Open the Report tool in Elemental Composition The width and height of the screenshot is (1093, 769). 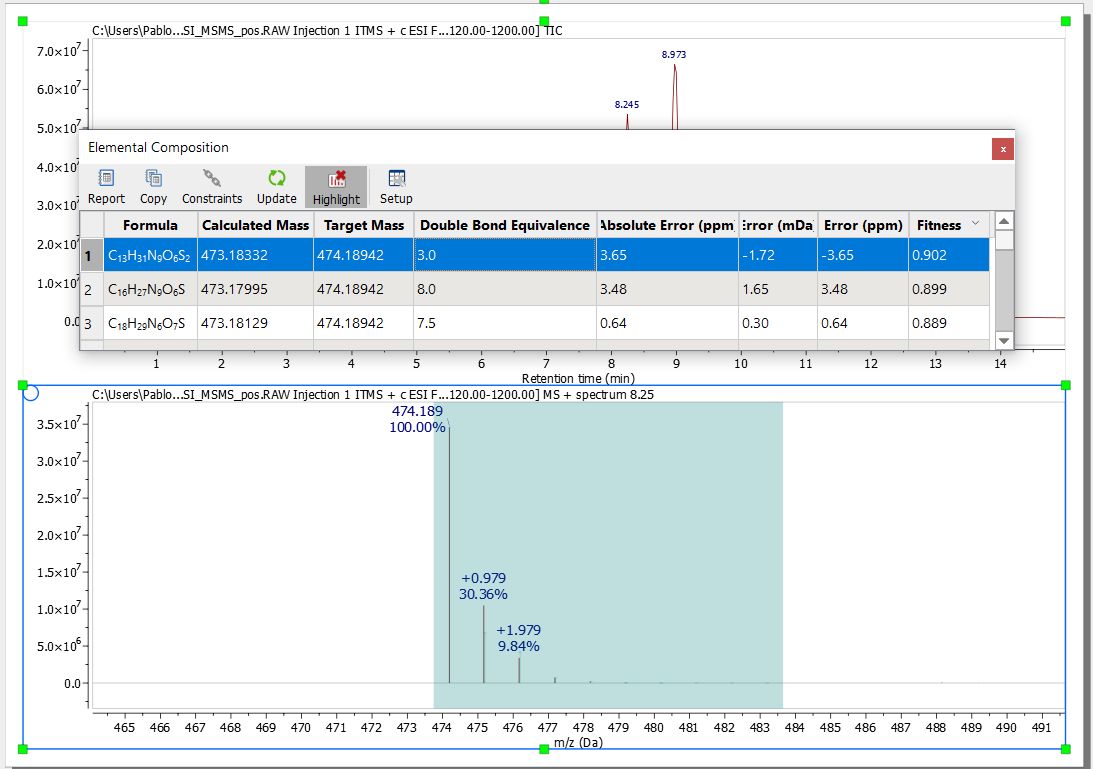pyautogui.click(x=106, y=187)
